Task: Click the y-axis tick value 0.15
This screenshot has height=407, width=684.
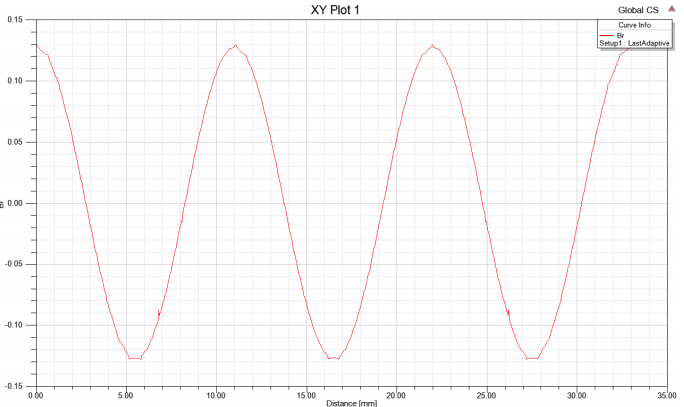Action: pyautogui.click(x=15, y=20)
